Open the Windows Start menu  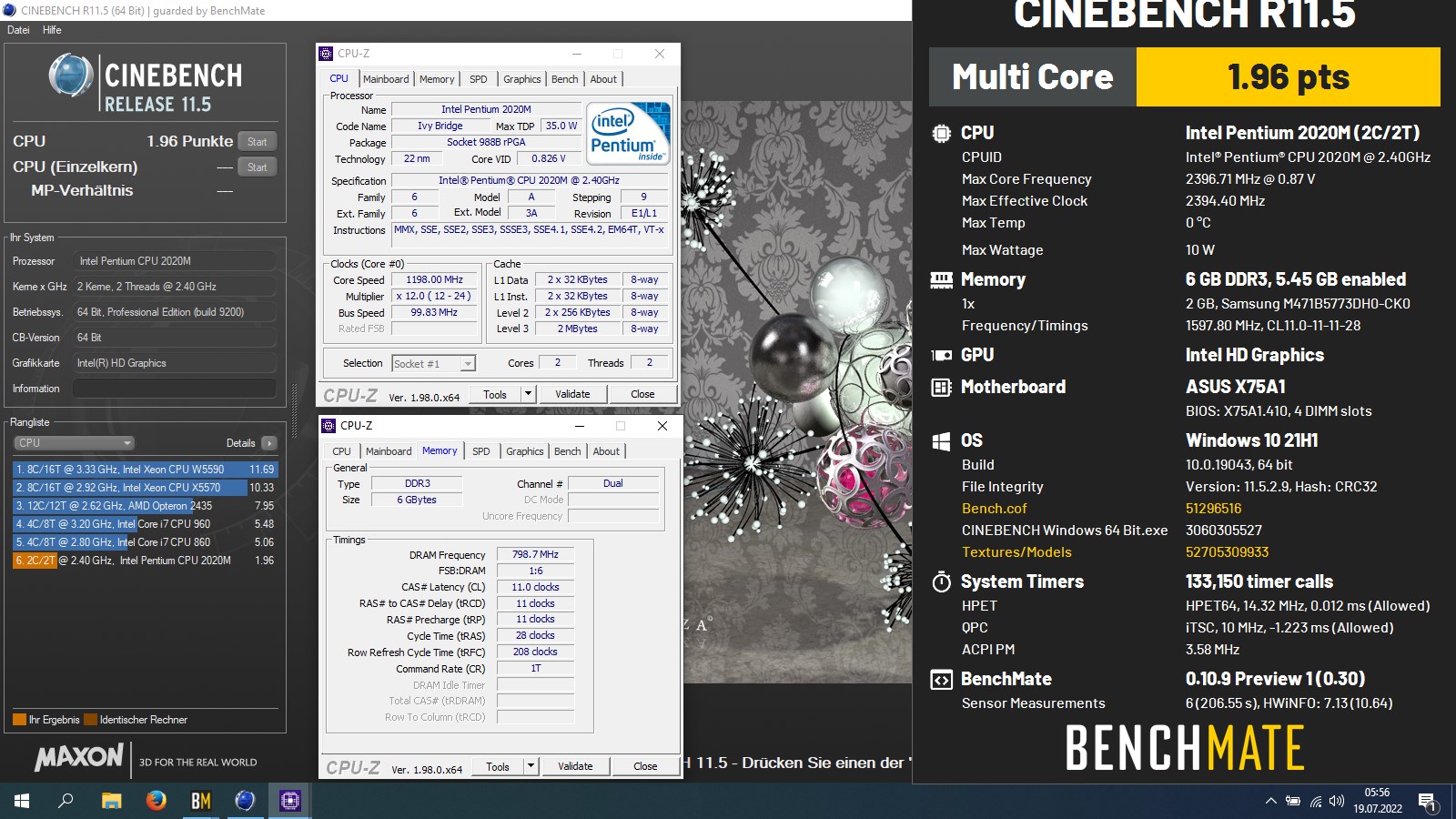[x=22, y=801]
